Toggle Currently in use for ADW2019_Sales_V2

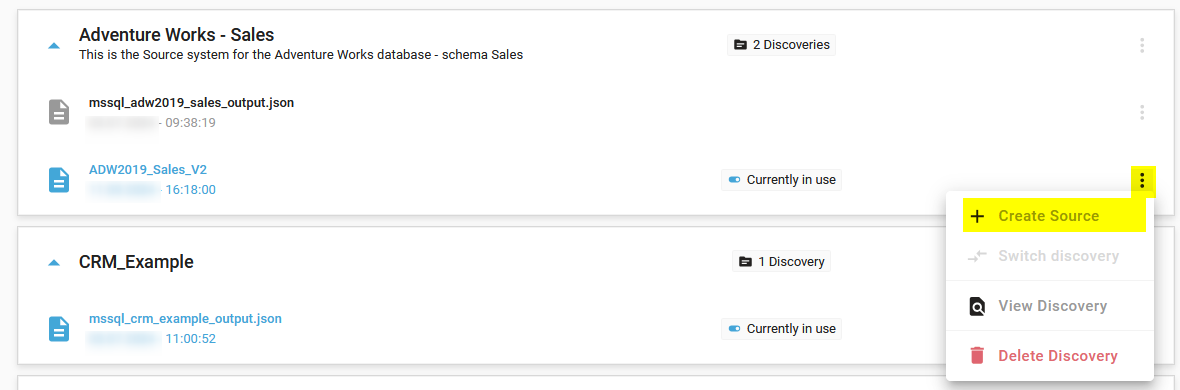pyautogui.click(x=734, y=181)
